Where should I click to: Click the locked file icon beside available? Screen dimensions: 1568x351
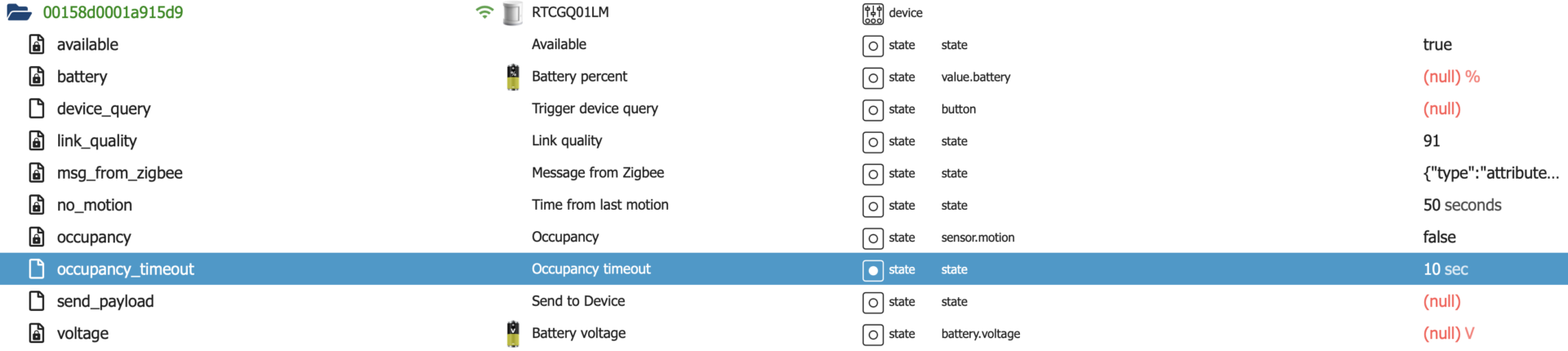click(37, 45)
